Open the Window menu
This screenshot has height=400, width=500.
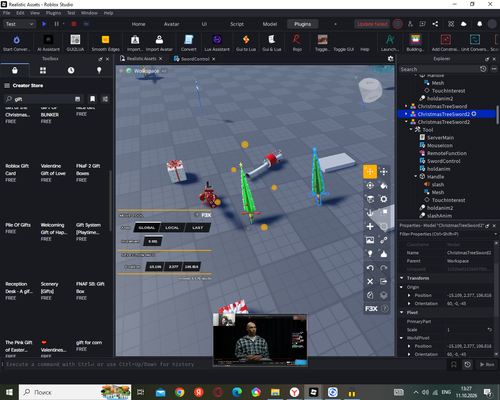[x=89, y=13]
